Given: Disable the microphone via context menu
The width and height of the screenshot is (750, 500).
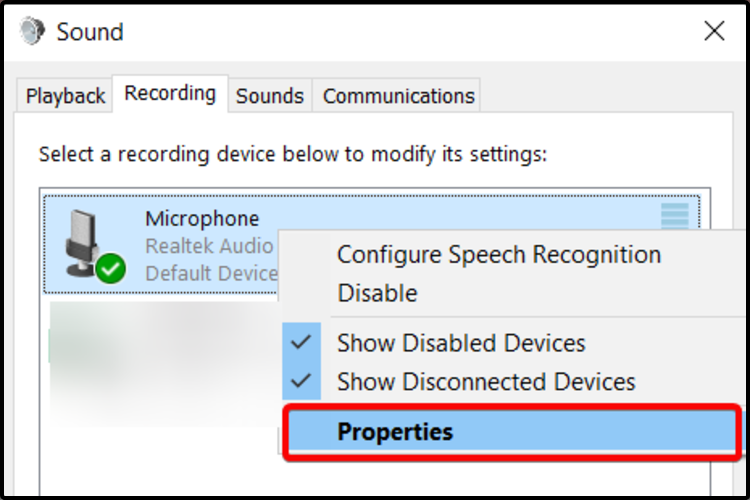Looking at the screenshot, I should tap(377, 294).
